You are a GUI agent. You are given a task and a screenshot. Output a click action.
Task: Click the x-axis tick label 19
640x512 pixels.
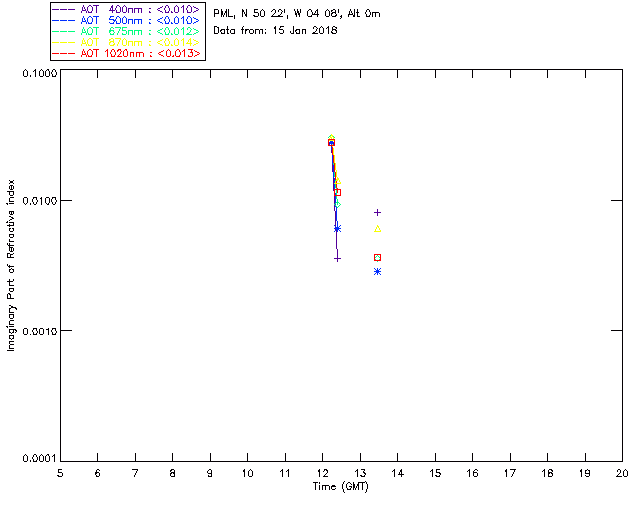click(585, 473)
